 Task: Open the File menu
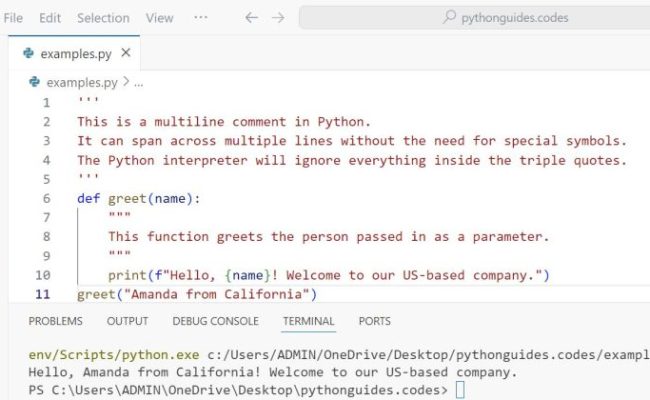pyautogui.click(x=13, y=18)
